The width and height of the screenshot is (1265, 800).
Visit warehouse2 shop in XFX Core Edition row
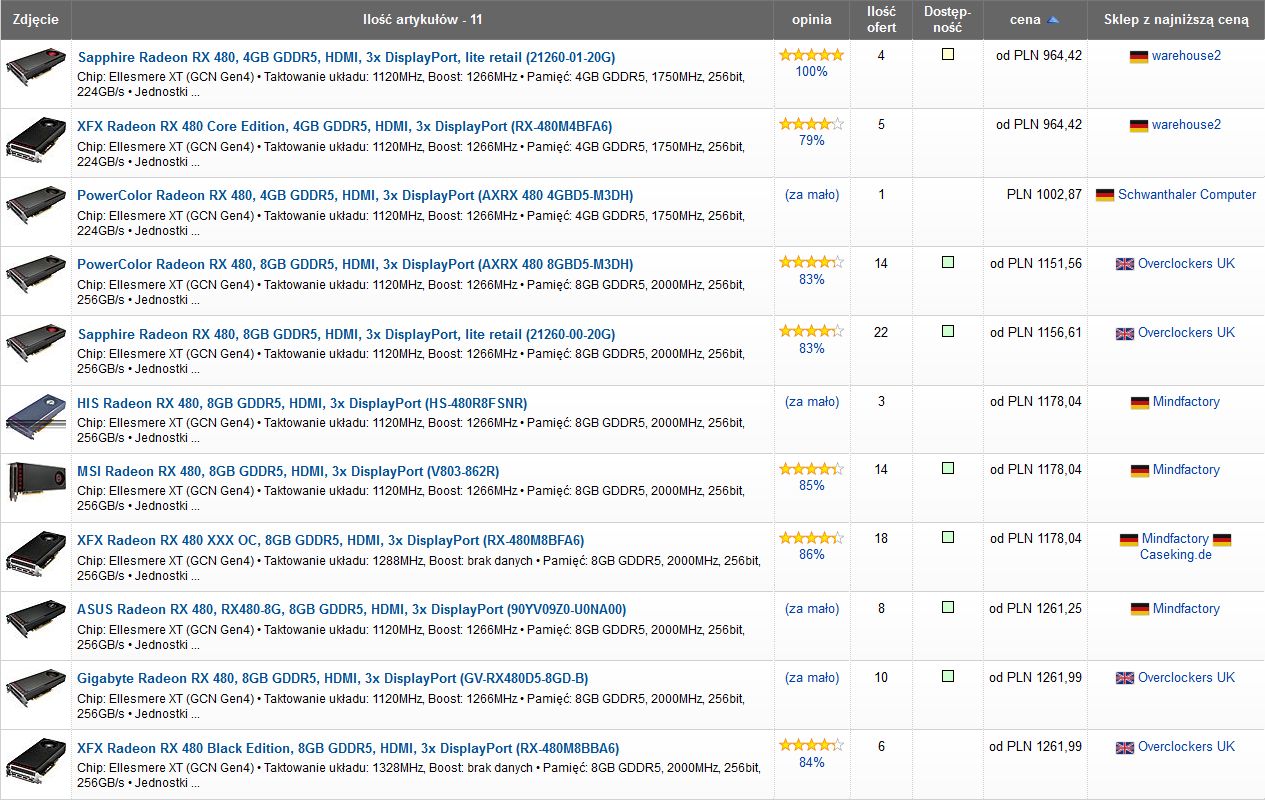[x=1186, y=125]
